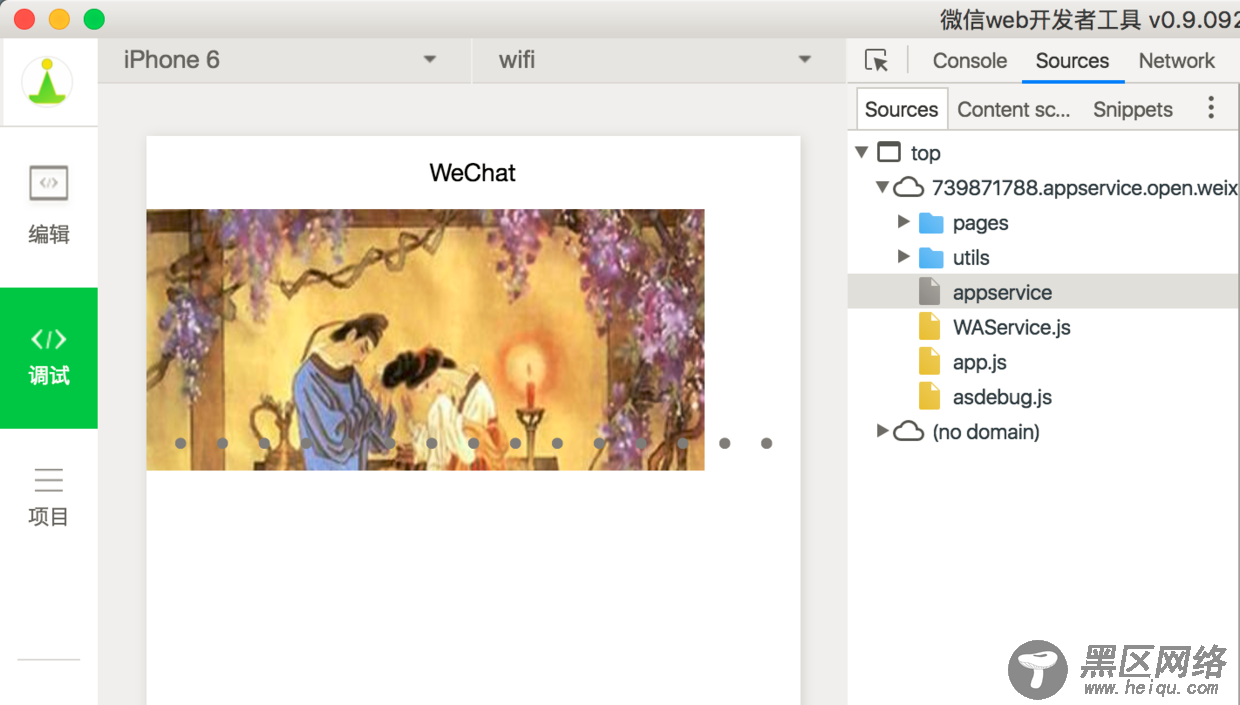This screenshot has width=1240, height=705.
Task: Click the green avatar logo in the sidebar
Action: pyautogui.click(x=47, y=82)
